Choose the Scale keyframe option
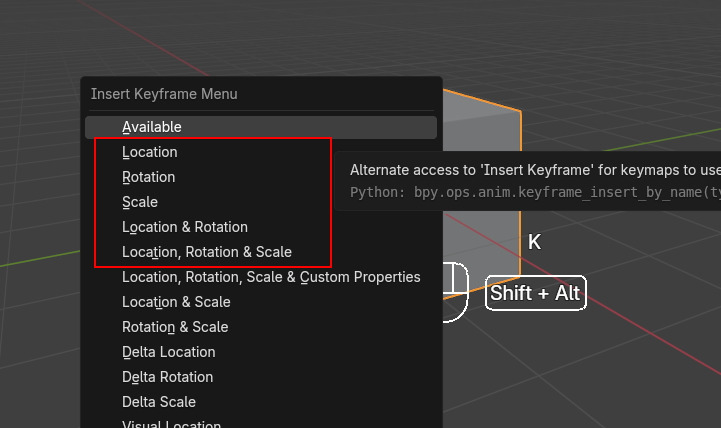 point(261,202)
